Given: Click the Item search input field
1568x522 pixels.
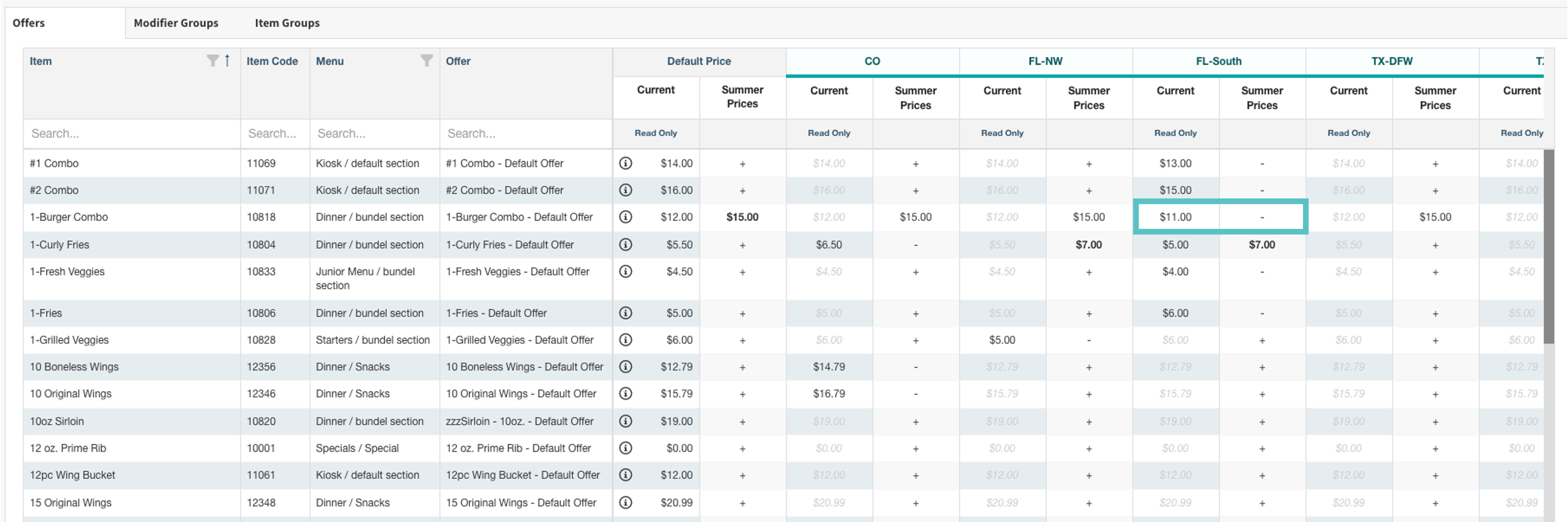Looking at the screenshot, I should 131,133.
